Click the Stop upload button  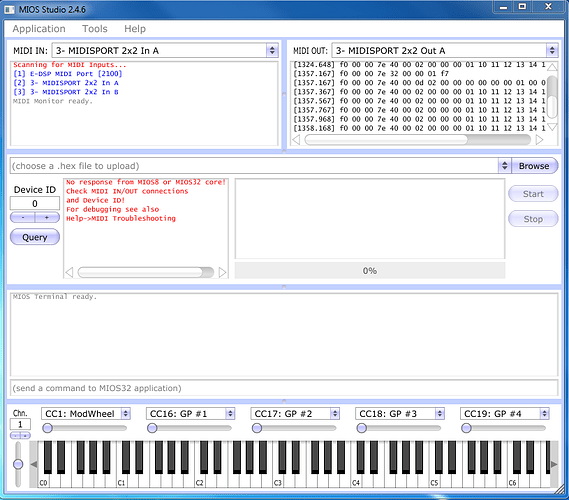coord(533,219)
